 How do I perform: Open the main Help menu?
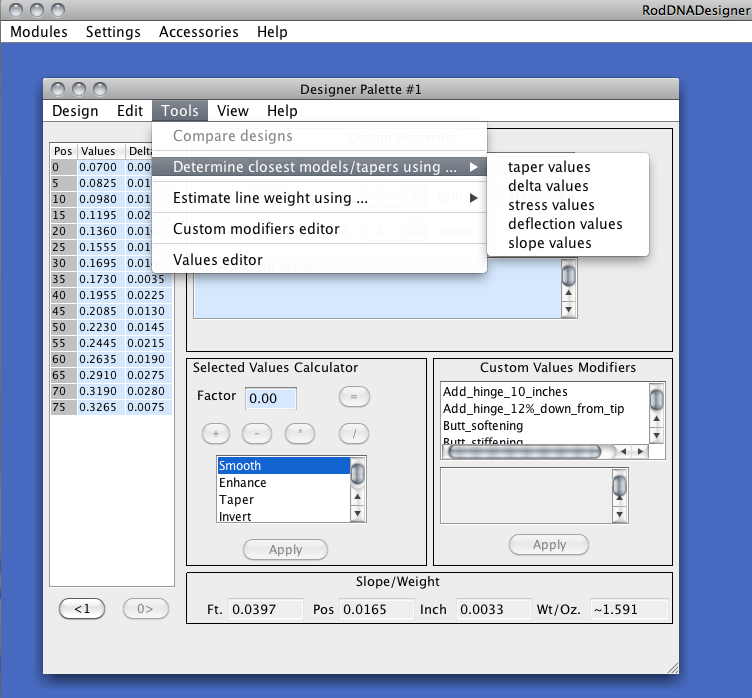click(272, 32)
